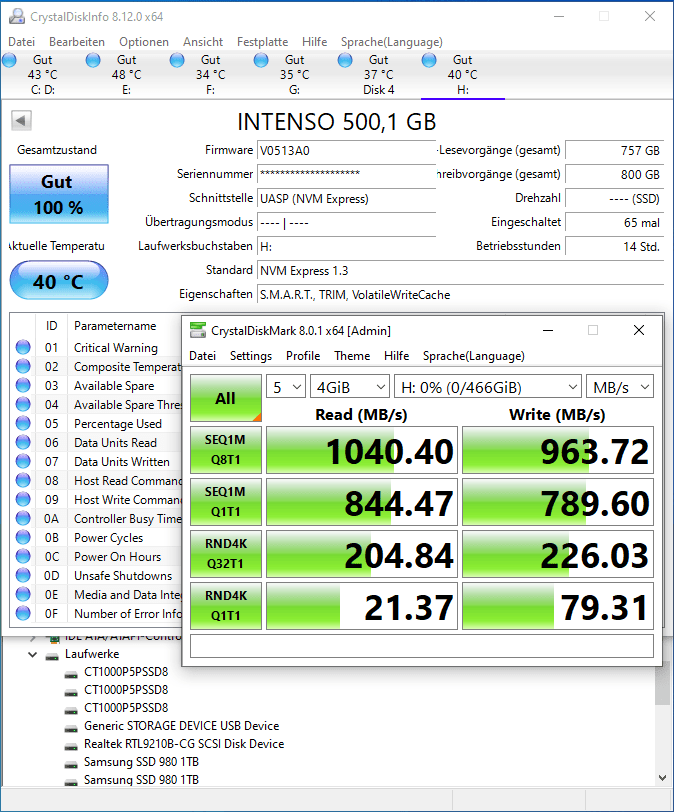The width and height of the screenshot is (674, 812).
Task: Open target drive dropdown H: 0% (0/466GiB)
Action: [x=488, y=387]
